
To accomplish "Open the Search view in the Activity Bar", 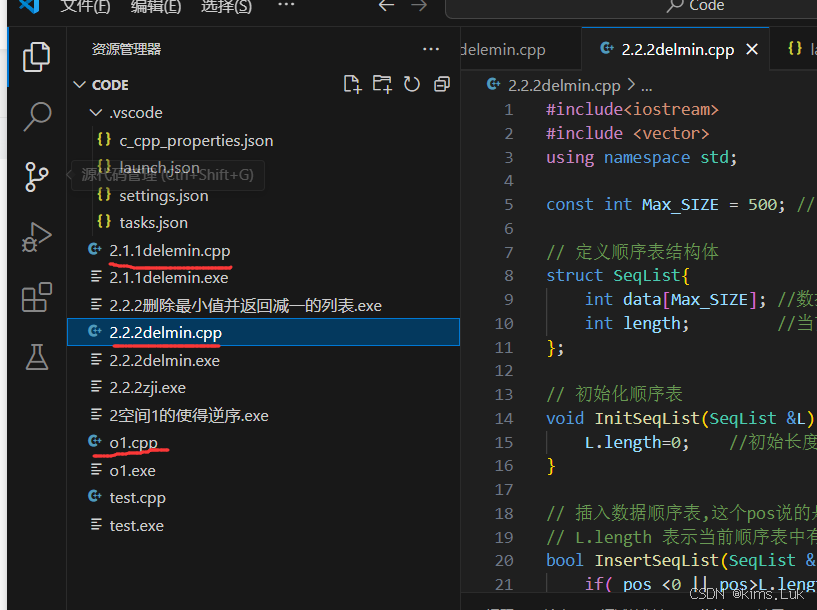I will click(x=36, y=117).
